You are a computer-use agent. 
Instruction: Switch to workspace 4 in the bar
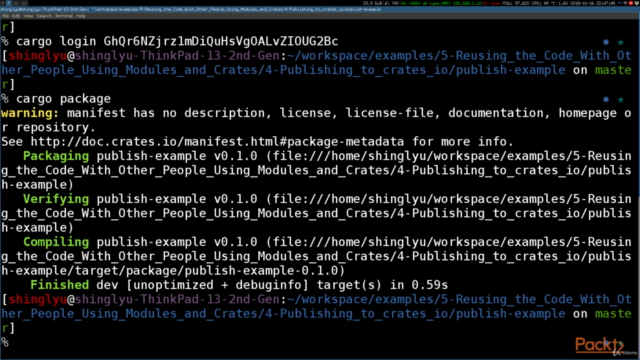(2, 3)
